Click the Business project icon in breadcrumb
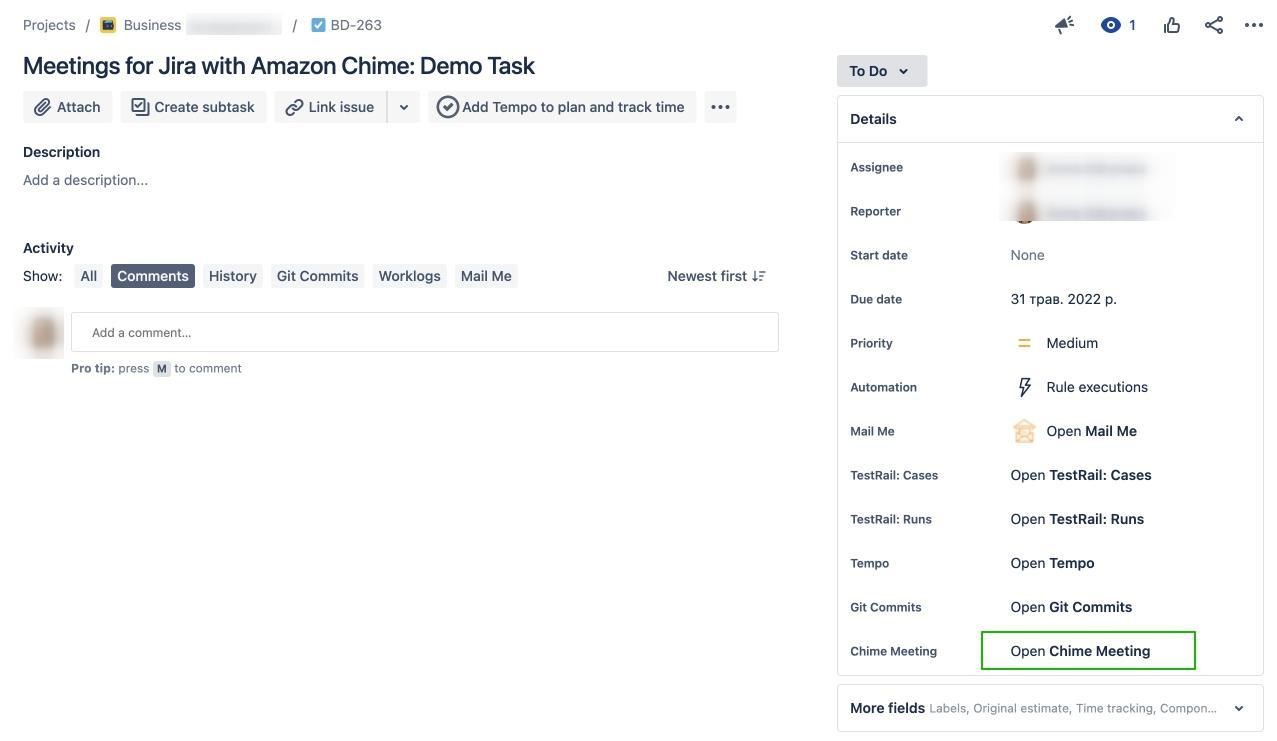This screenshot has width=1277, height=741. click(x=108, y=25)
